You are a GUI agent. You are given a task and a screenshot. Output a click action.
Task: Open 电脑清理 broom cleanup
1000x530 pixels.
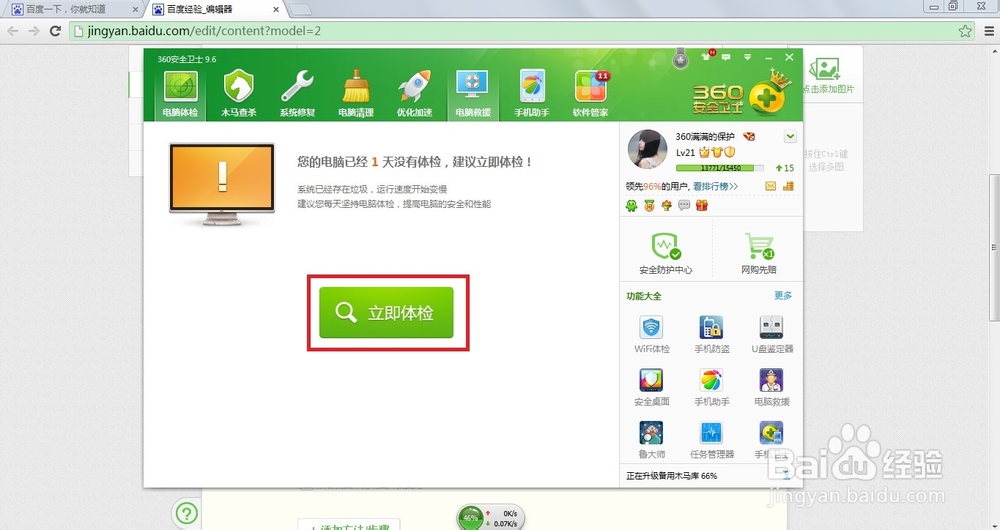356,94
